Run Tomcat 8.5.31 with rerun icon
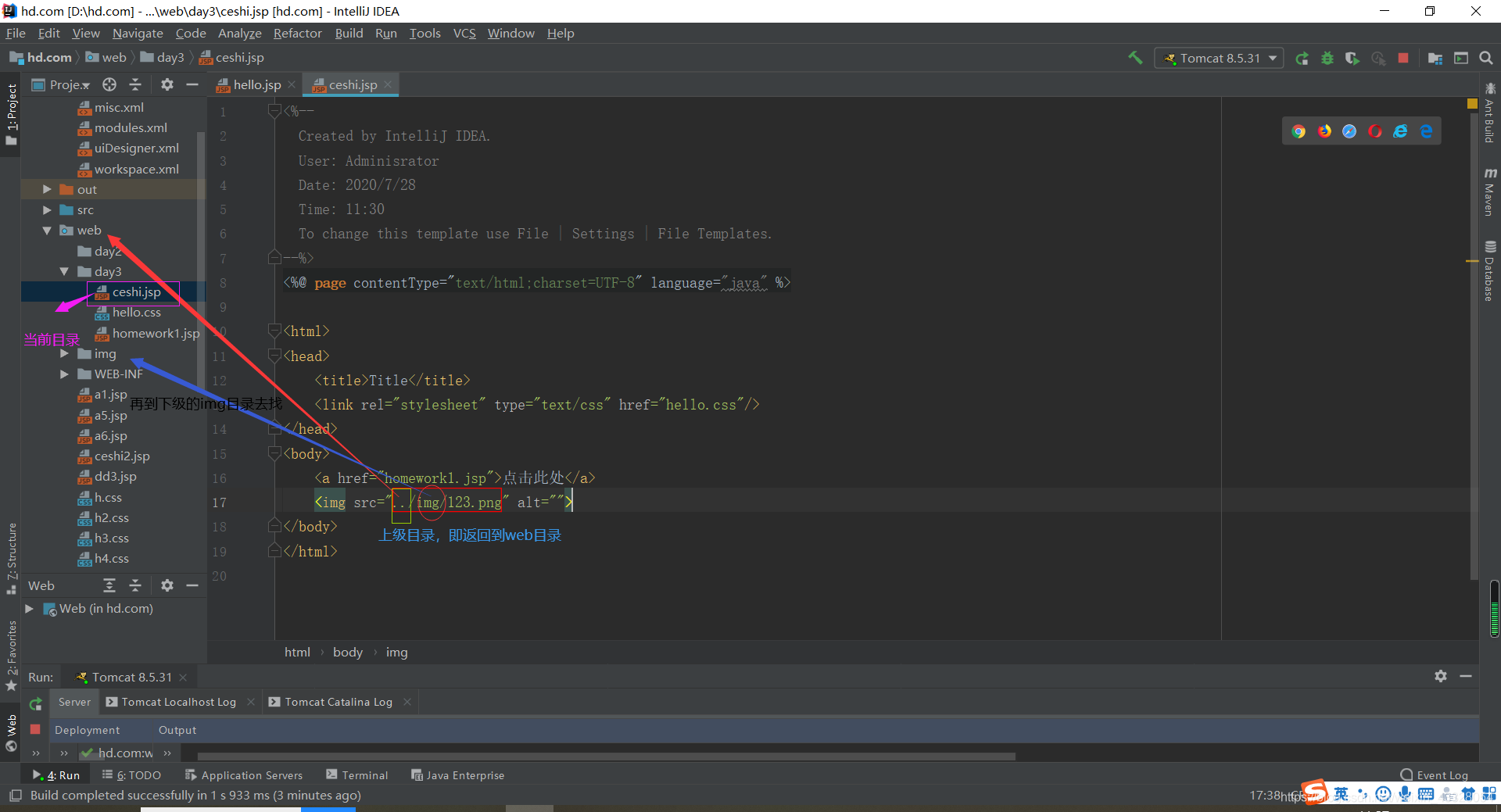1501x812 pixels. [x=1302, y=59]
